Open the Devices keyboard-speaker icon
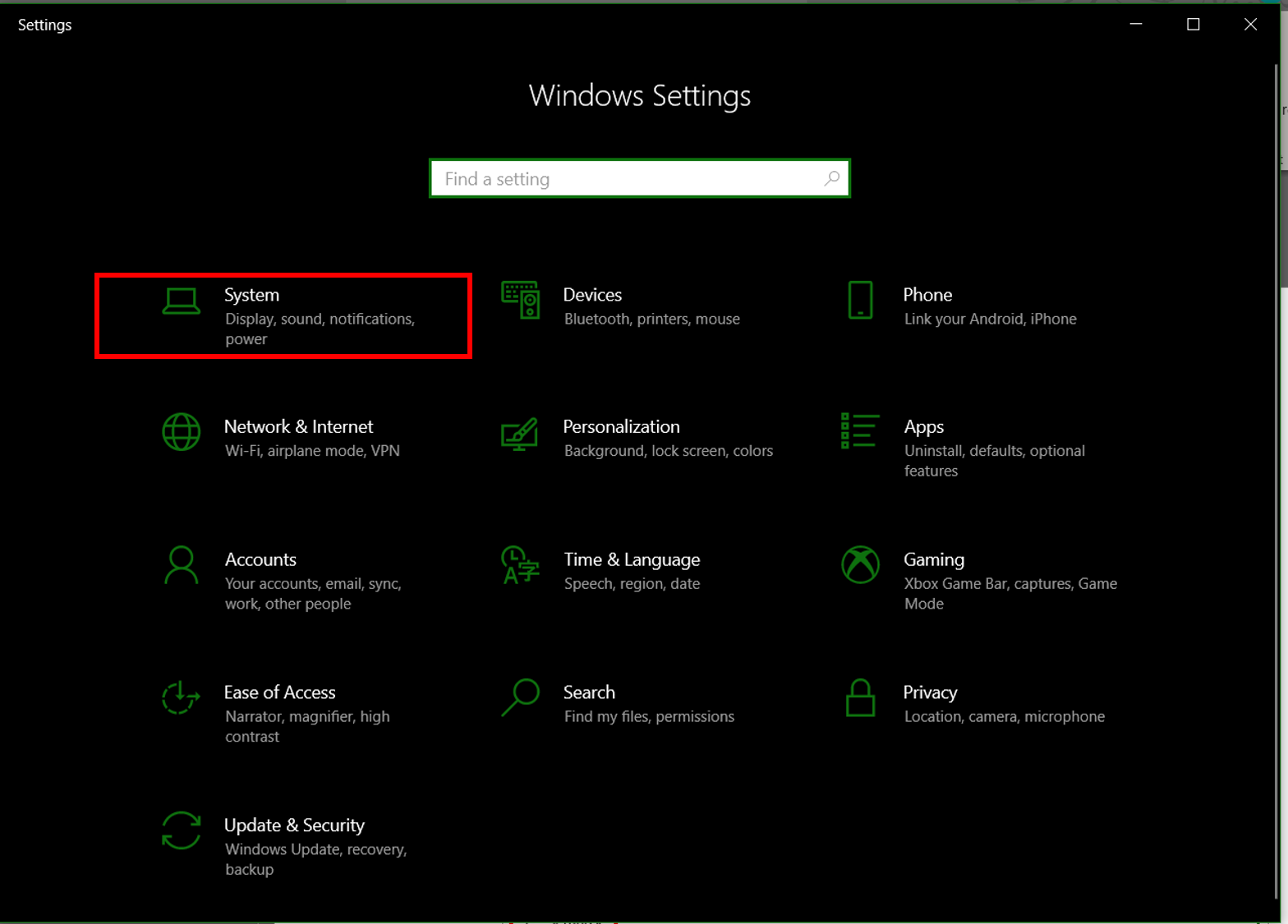1288x924 pixels. (x=521, y=301)
